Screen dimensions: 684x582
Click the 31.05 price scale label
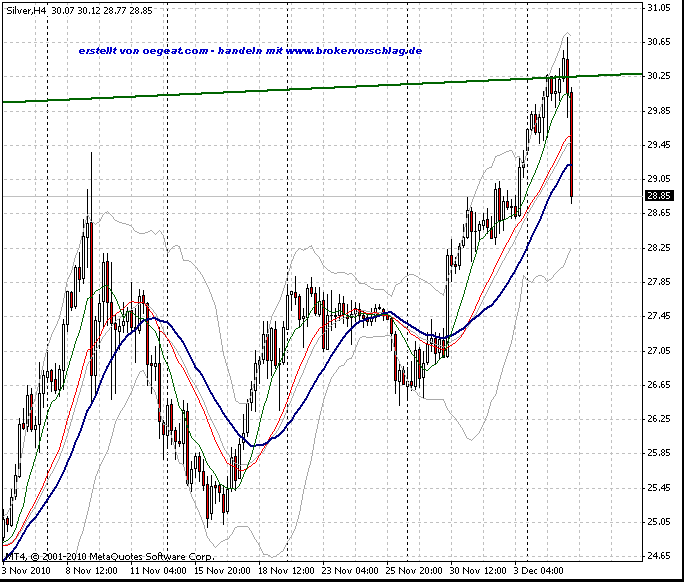659,7
